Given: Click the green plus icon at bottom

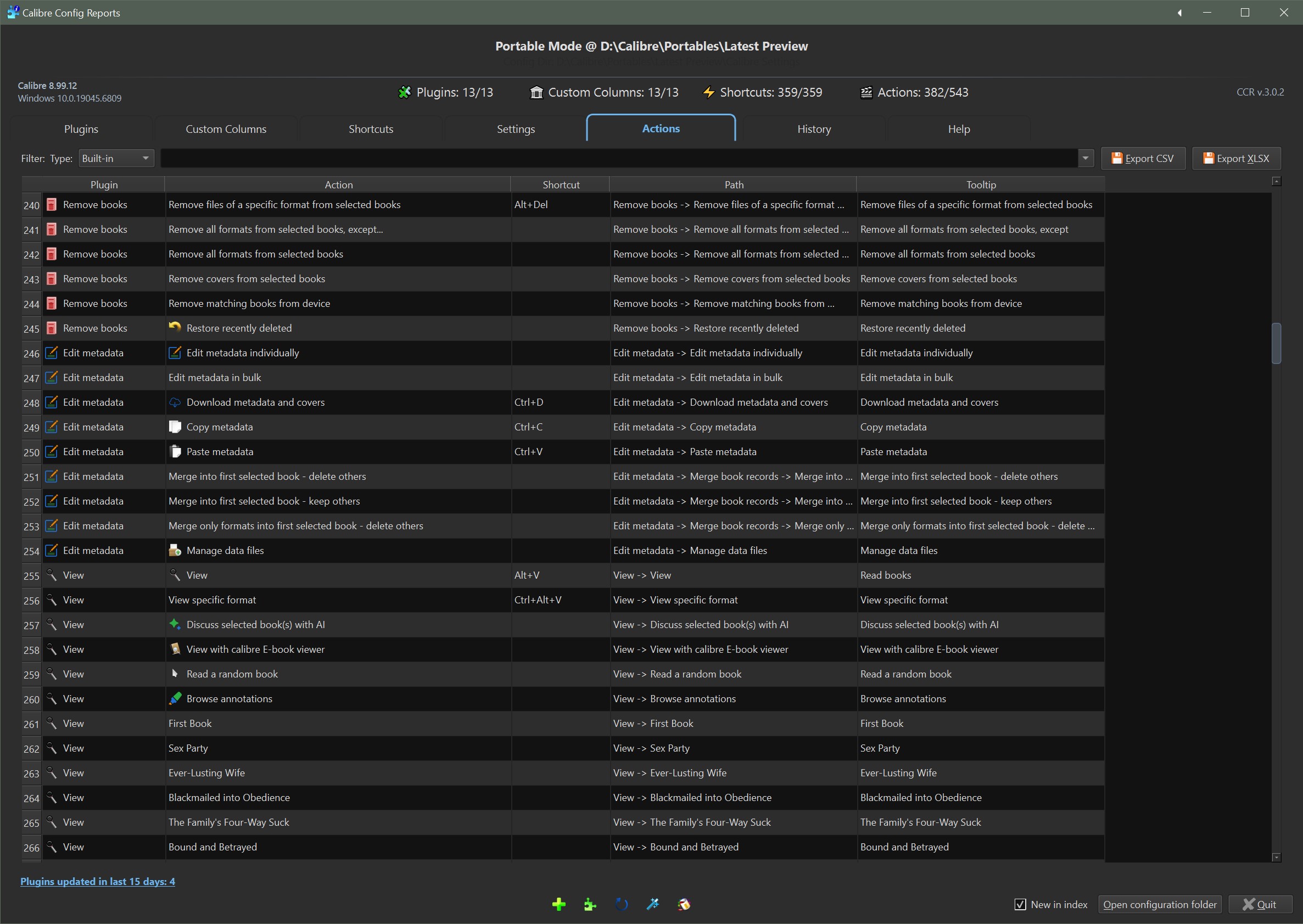Looking at the screenshot, I should pos(559,904).
